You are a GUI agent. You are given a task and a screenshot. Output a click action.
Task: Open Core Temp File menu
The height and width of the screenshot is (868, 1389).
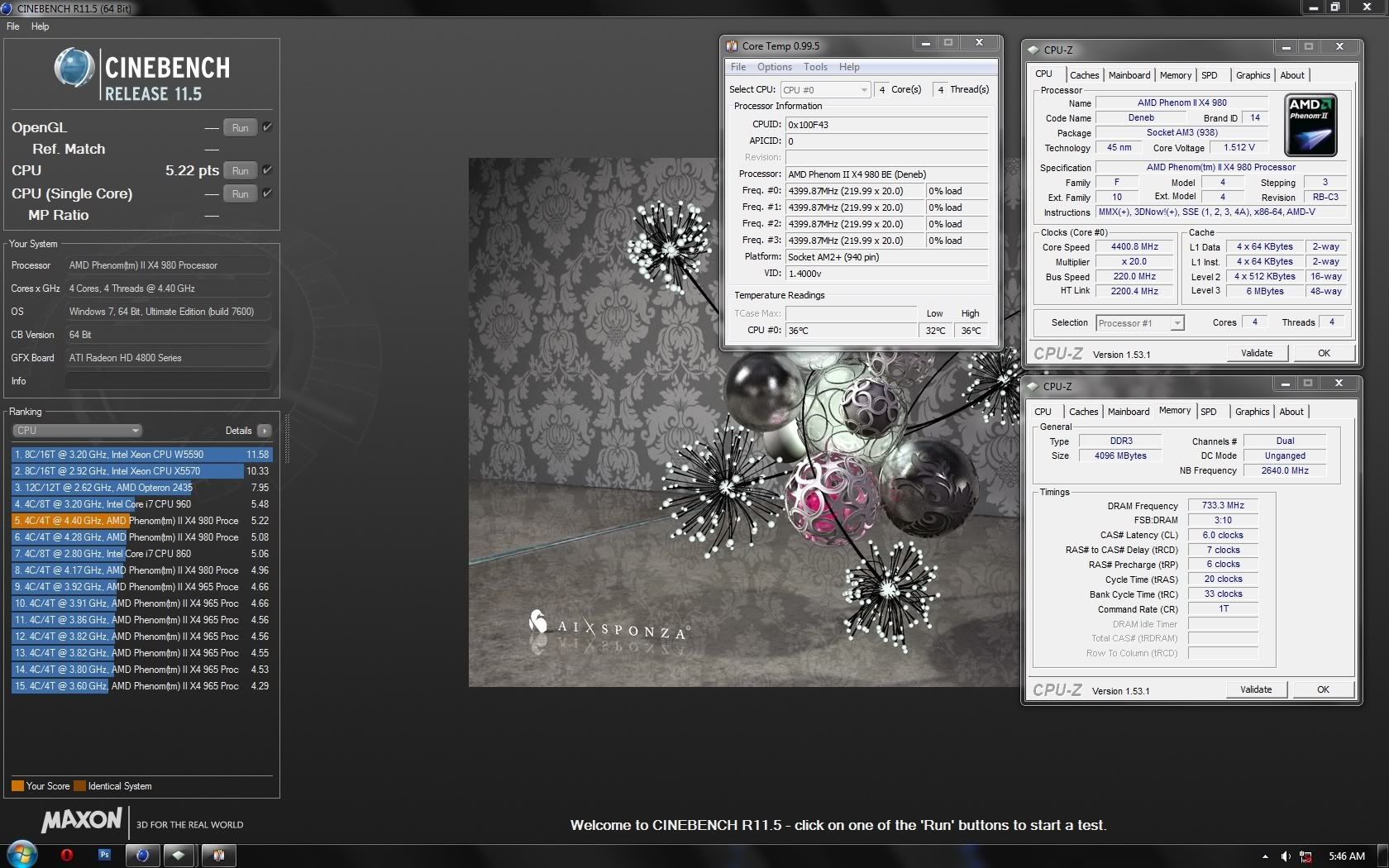(738, 67)
